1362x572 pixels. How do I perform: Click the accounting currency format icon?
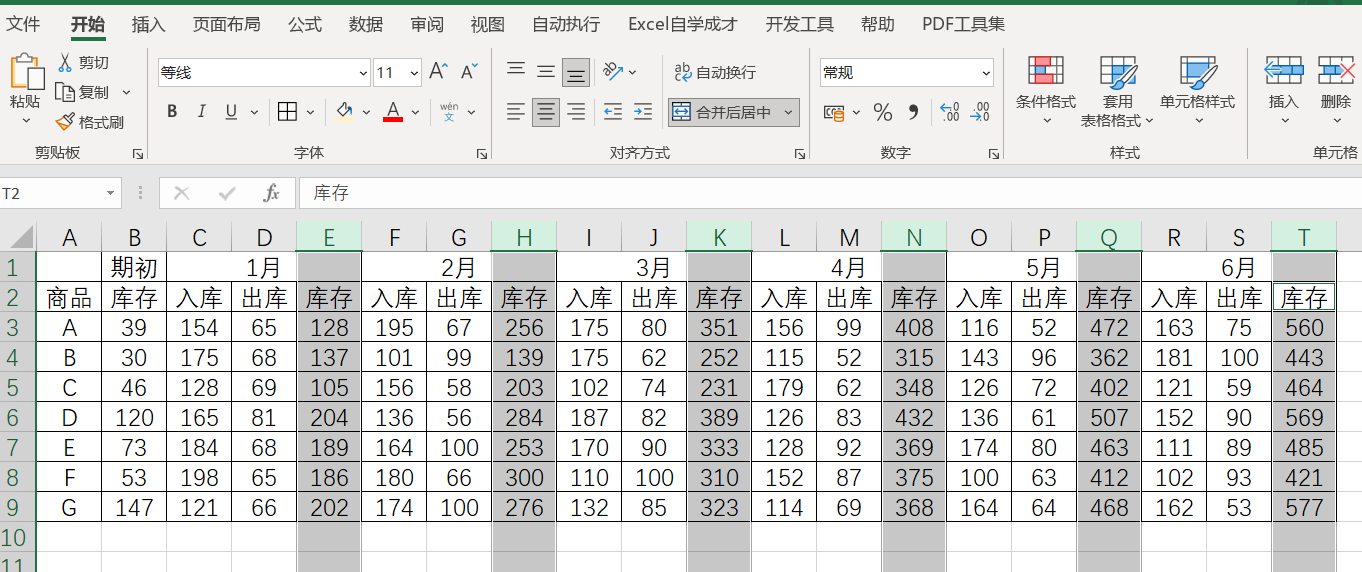(834, 112)
